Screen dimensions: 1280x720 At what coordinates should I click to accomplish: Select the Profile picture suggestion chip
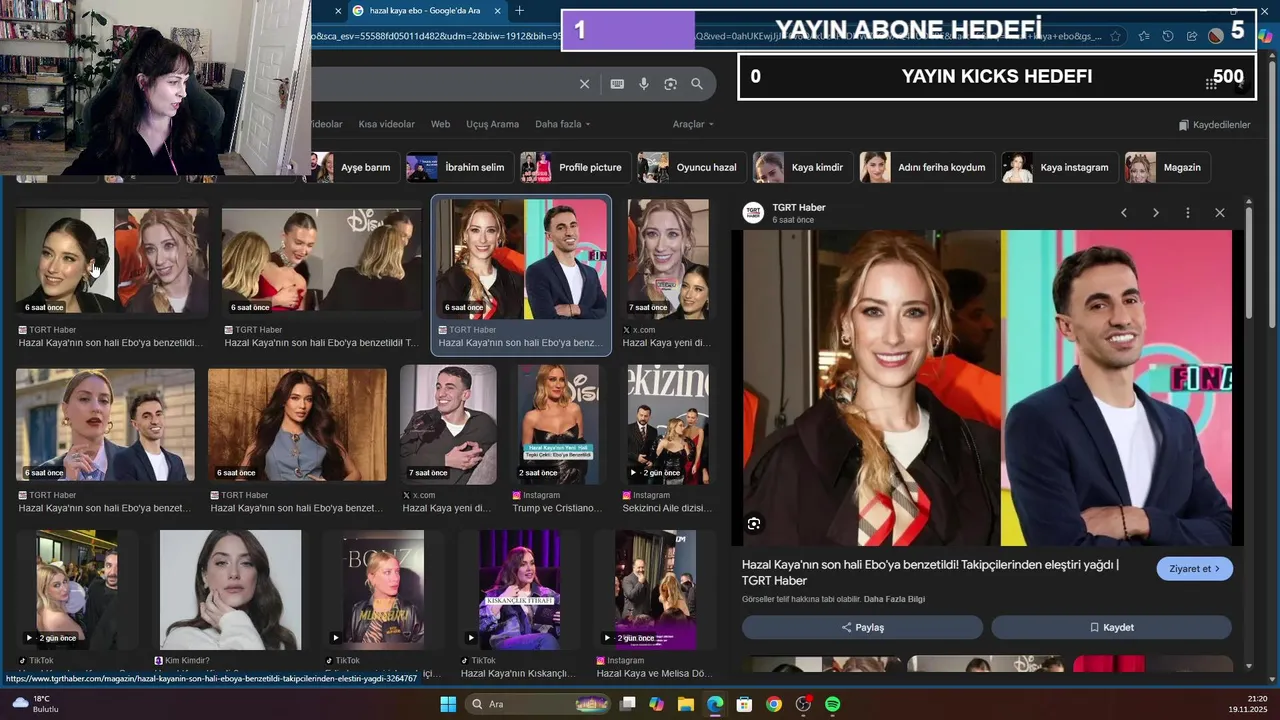coord(576,167)
